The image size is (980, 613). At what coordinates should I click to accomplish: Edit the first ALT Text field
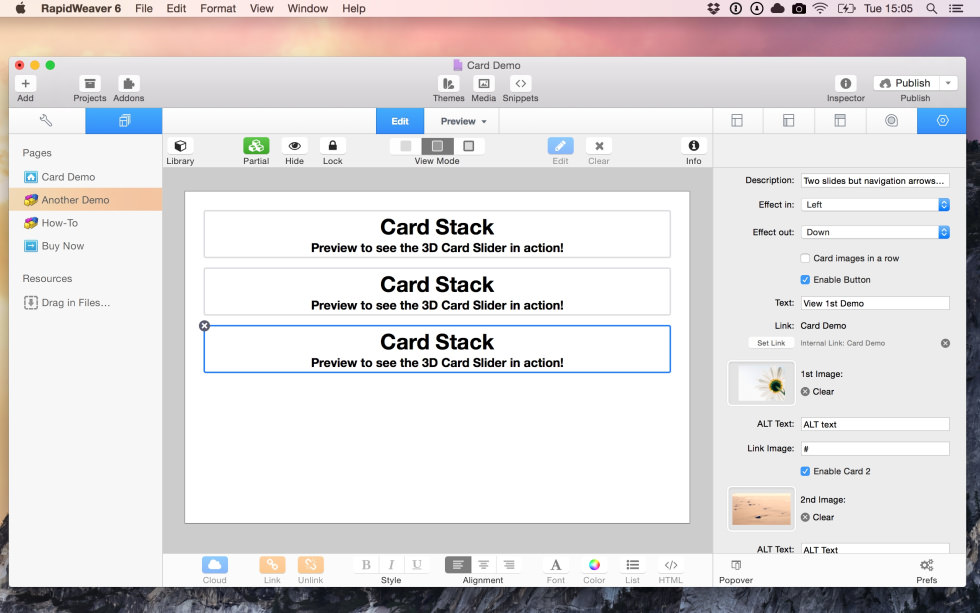pyautogui.click(x=875, y=424)
